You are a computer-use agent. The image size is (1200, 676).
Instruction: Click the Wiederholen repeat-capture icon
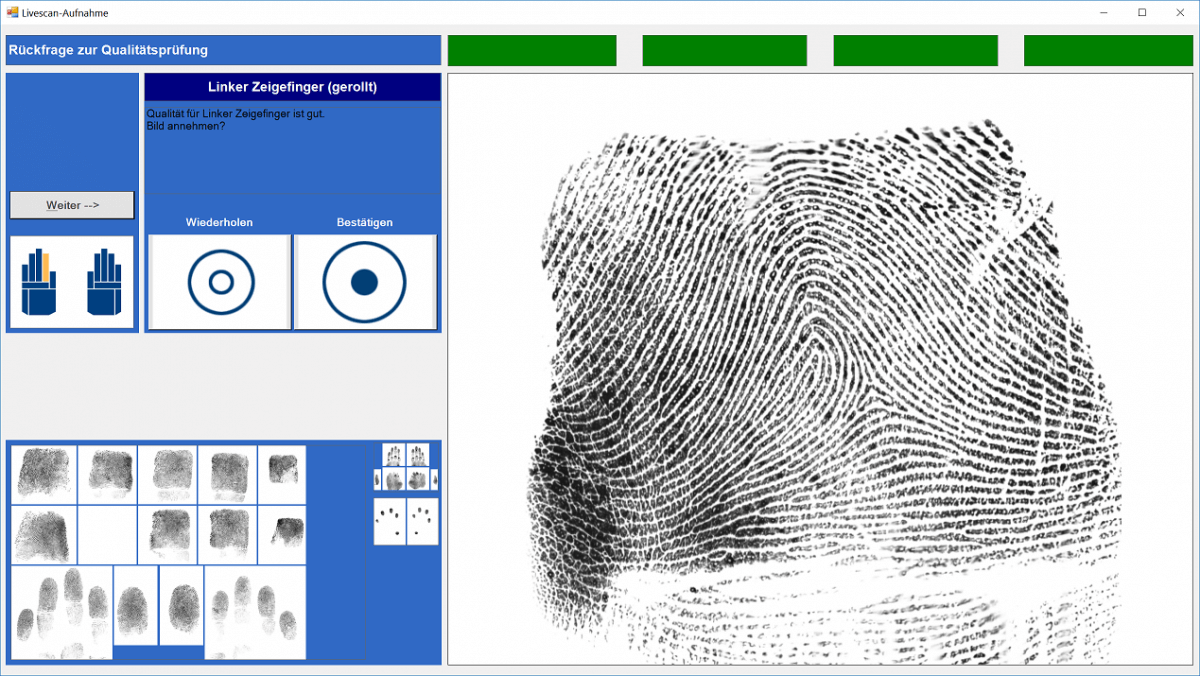(x=221, y=283)
